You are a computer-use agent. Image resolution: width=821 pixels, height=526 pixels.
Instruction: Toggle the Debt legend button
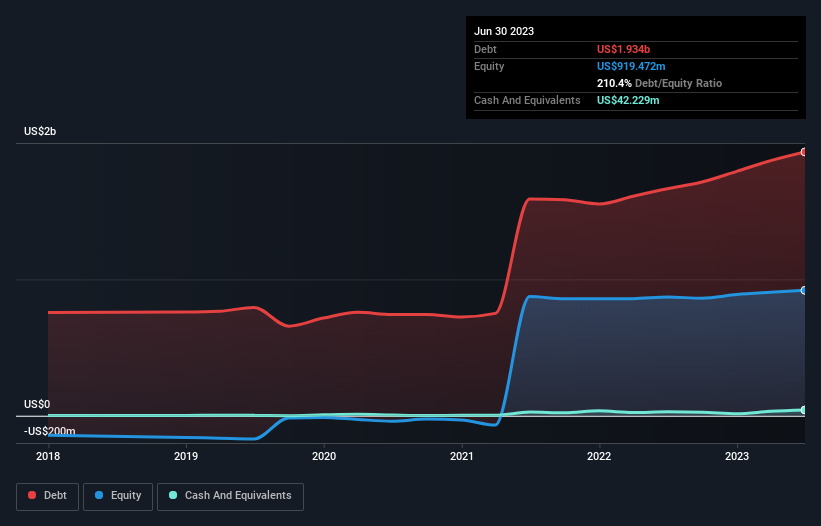tap(48, 497)
